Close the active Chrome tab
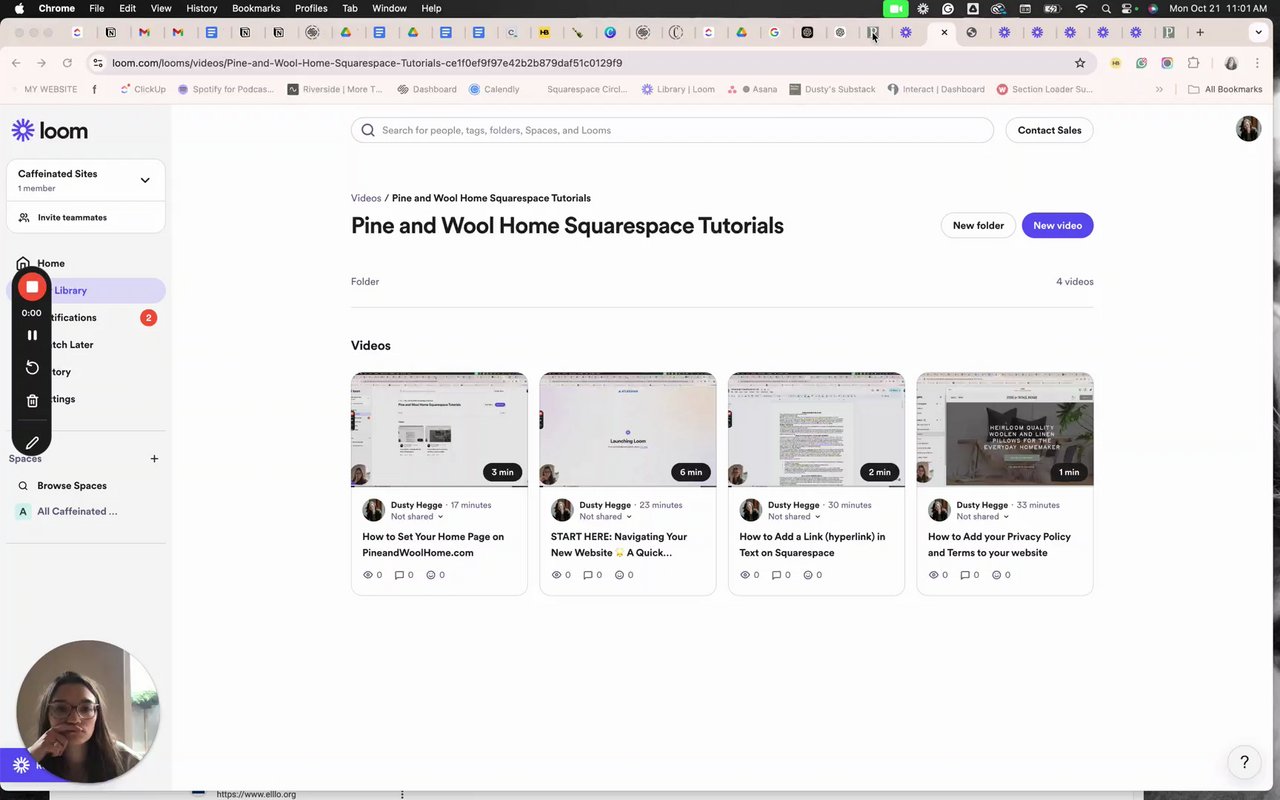This screenshot has height=800, width=1280. [x=944, y=32]
